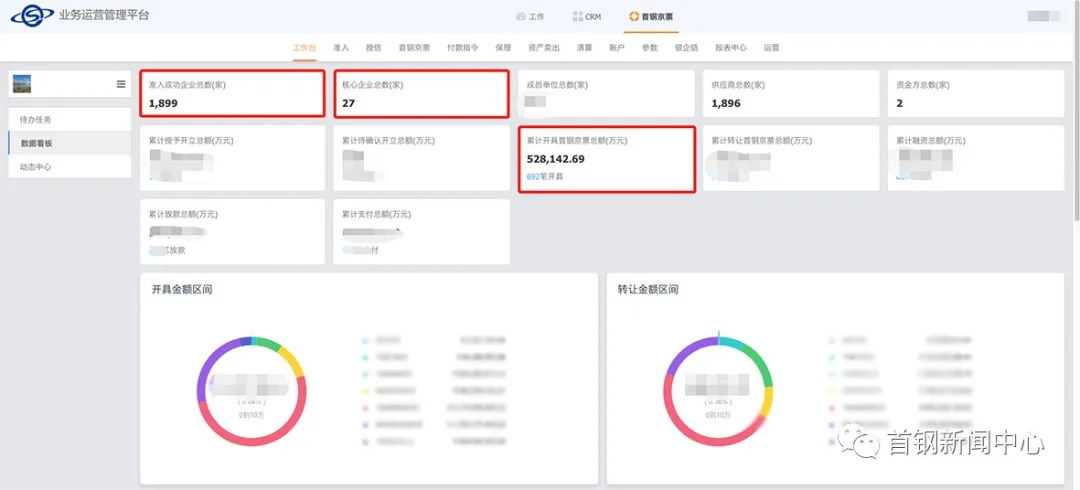Screen dimensions: 1080x490
Task: Select 数据看板 in the sidebar
Action: [x=36, y=144]
